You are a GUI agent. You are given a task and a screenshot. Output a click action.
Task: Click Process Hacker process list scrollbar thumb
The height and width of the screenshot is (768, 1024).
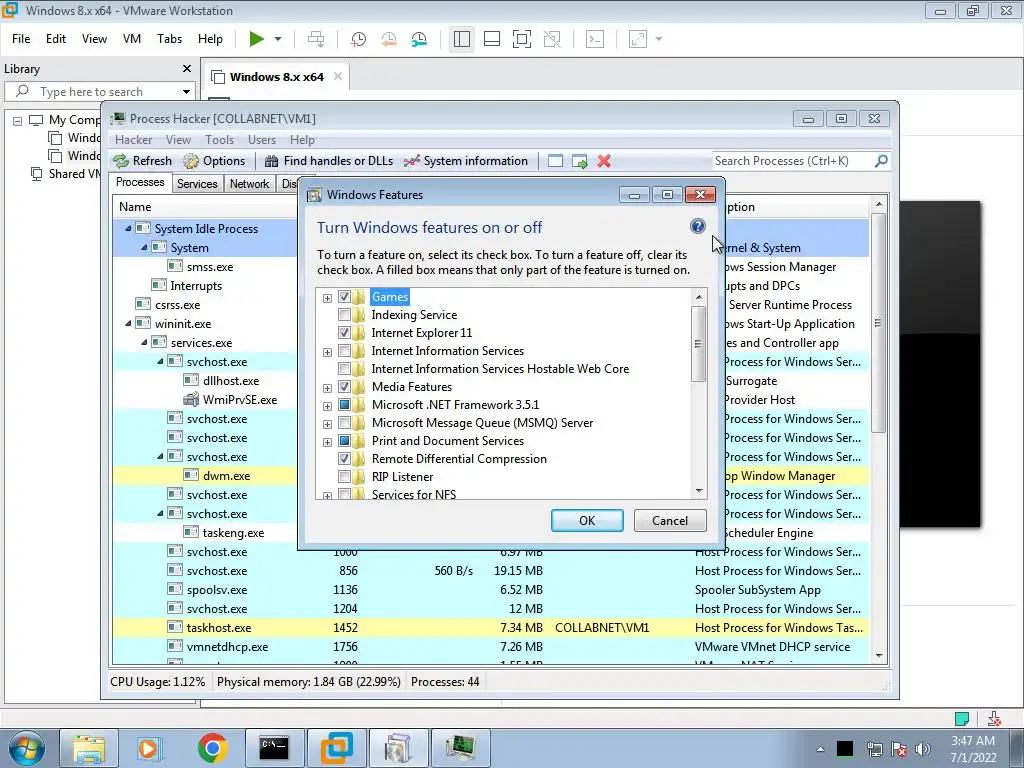pyautogui.click(x=878, y=323)
